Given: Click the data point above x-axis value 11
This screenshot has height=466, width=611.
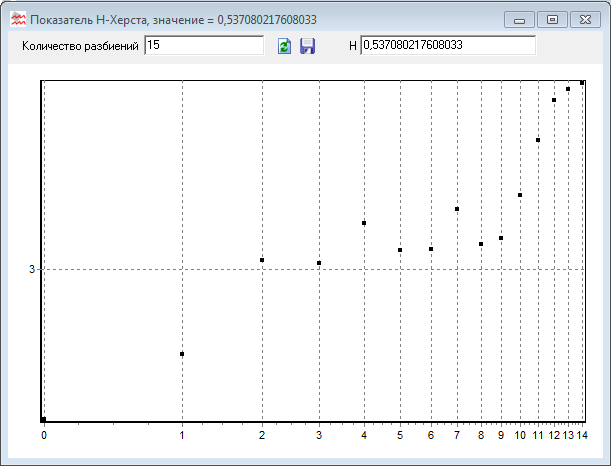Looking at the screenshot, I should click(538, 140).
